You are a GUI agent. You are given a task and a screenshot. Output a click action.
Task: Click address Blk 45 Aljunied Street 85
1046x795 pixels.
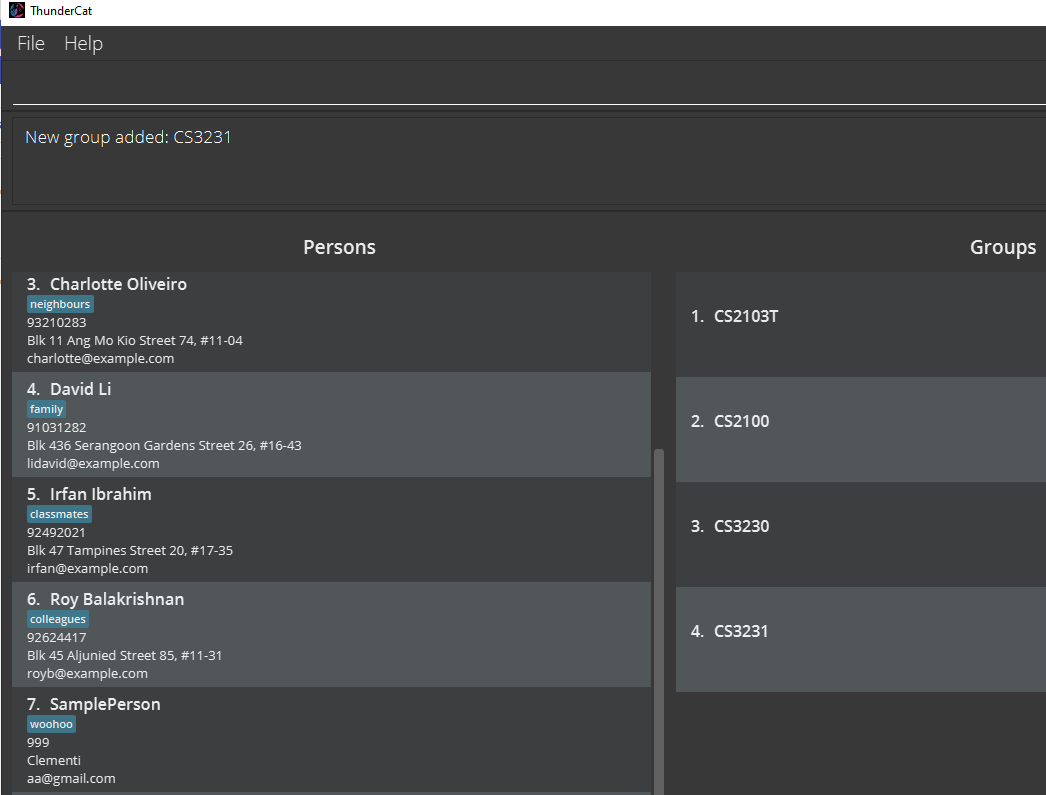(125, 656)
